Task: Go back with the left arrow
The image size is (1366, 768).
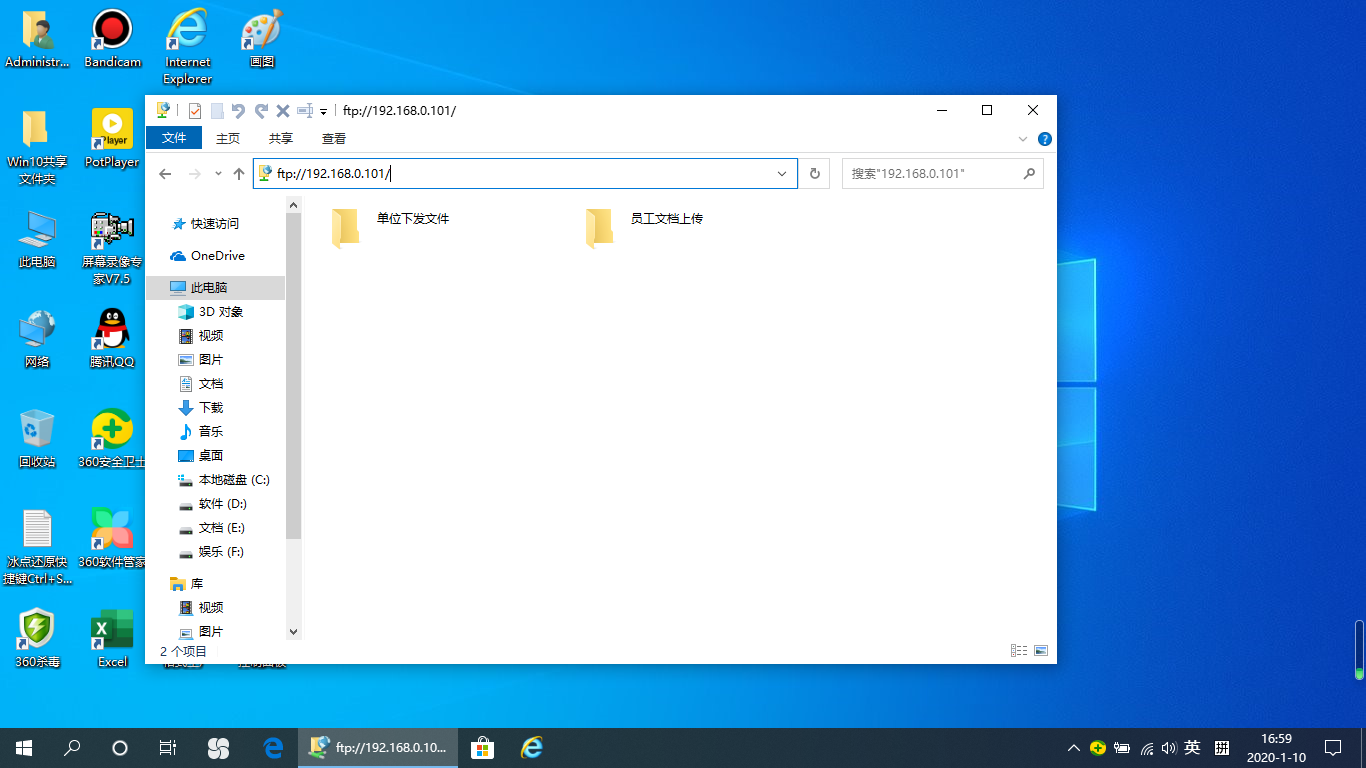Action: (x=166, y=174)
